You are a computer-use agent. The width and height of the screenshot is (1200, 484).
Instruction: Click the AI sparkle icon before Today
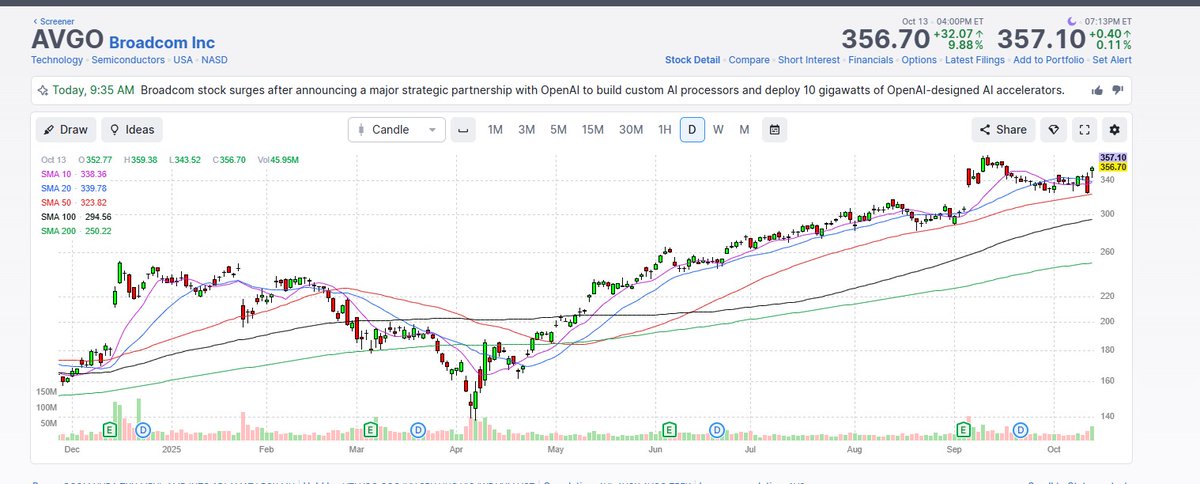pyautogui.click(x=42, y=90)
